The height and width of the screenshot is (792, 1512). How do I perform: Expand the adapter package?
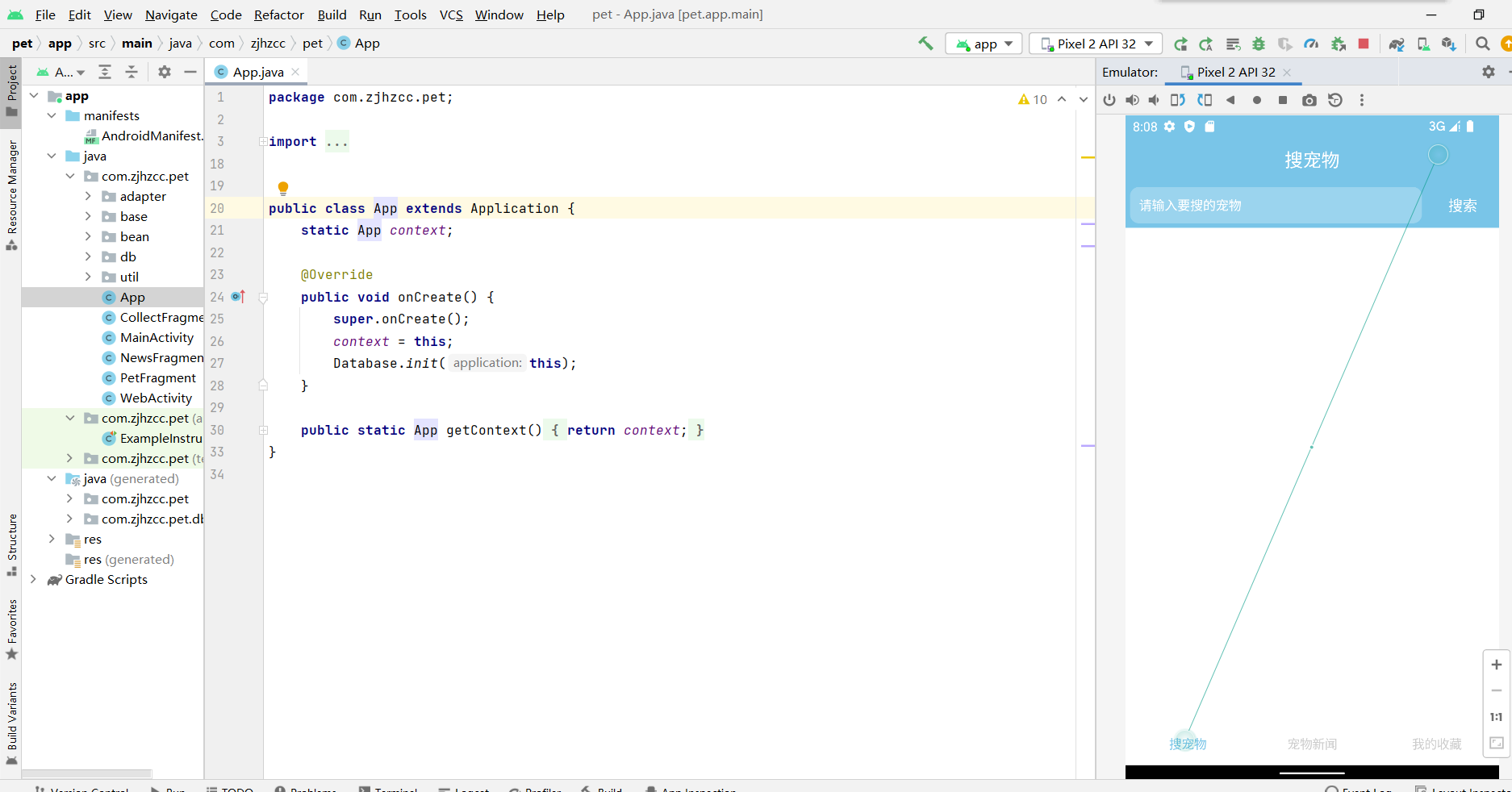pos(88,196)
